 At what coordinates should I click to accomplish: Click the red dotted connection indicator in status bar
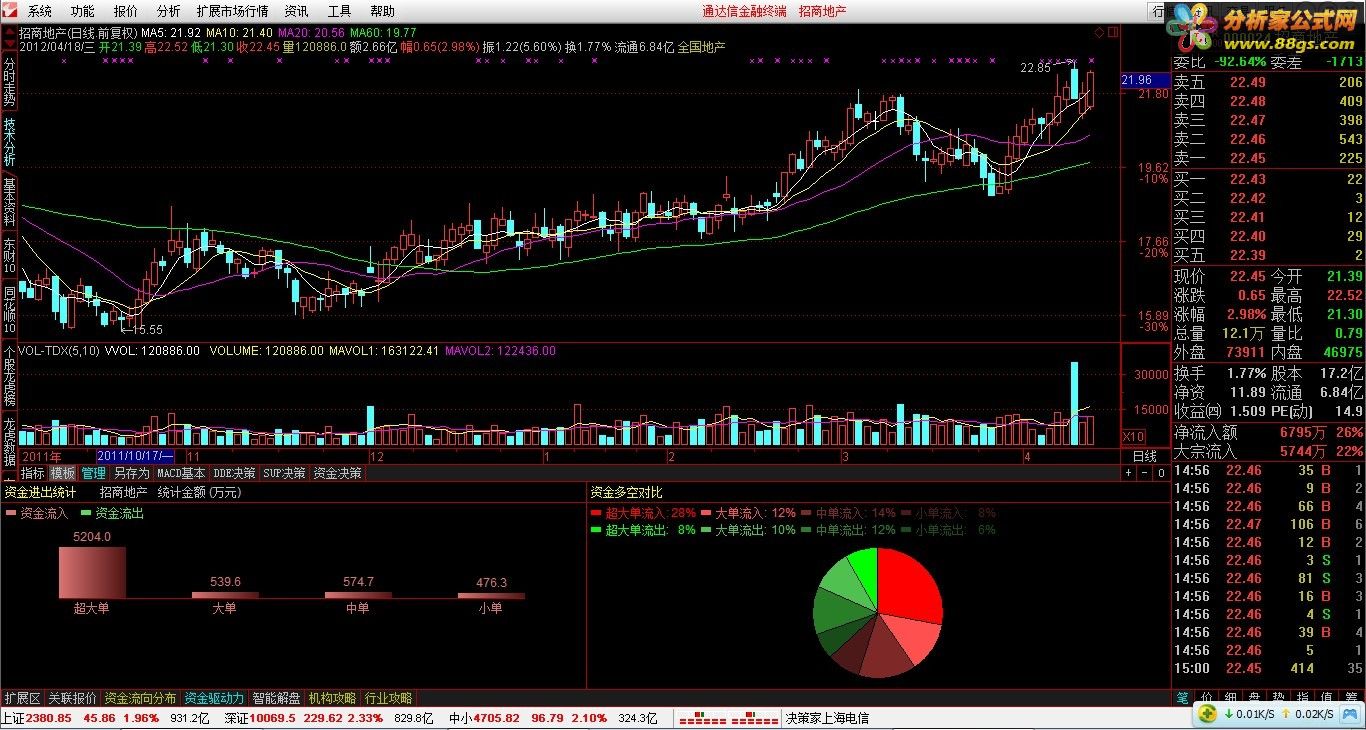[727, 718]
